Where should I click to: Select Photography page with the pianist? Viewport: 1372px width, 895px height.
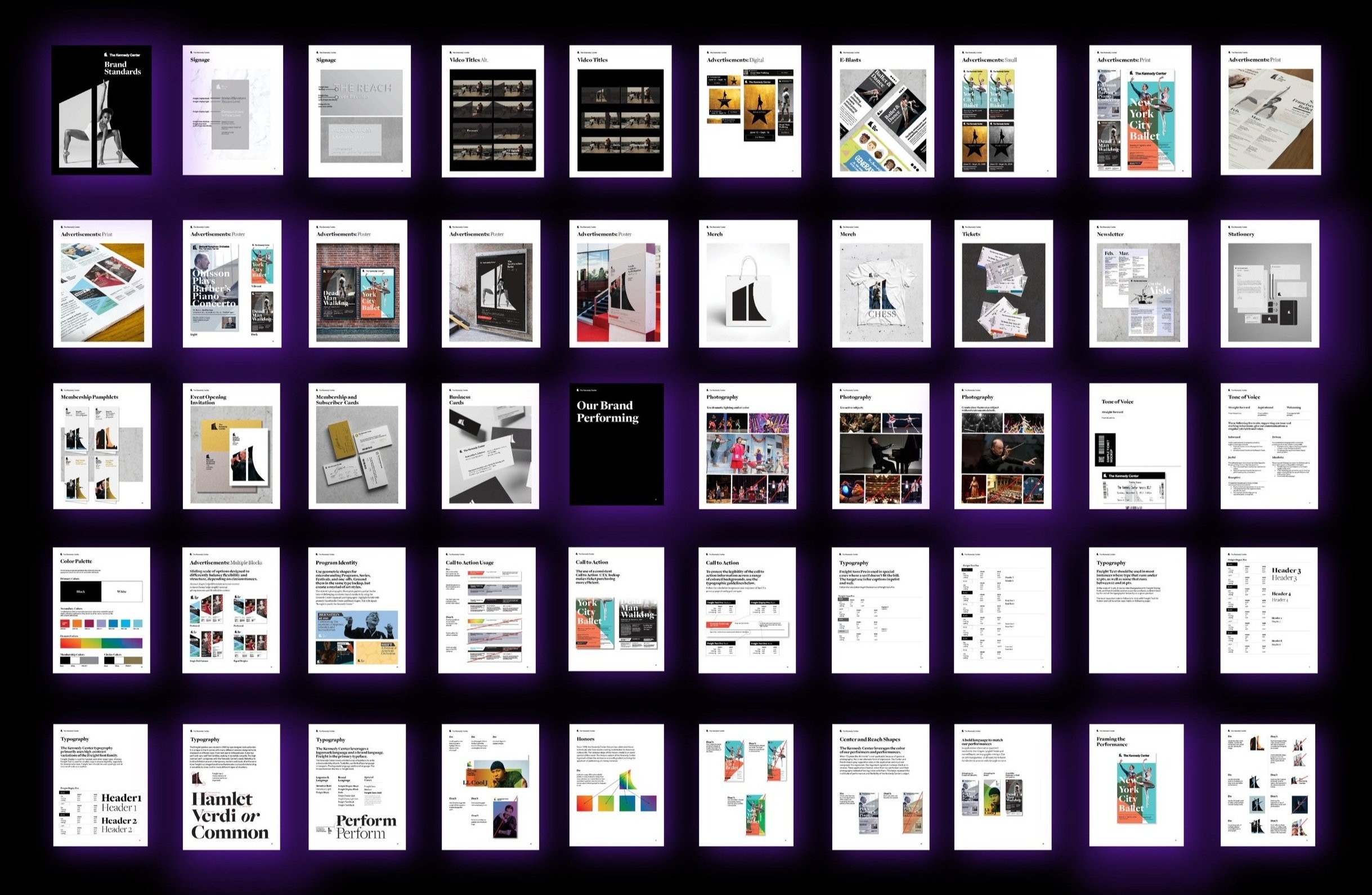coord(881,446)
